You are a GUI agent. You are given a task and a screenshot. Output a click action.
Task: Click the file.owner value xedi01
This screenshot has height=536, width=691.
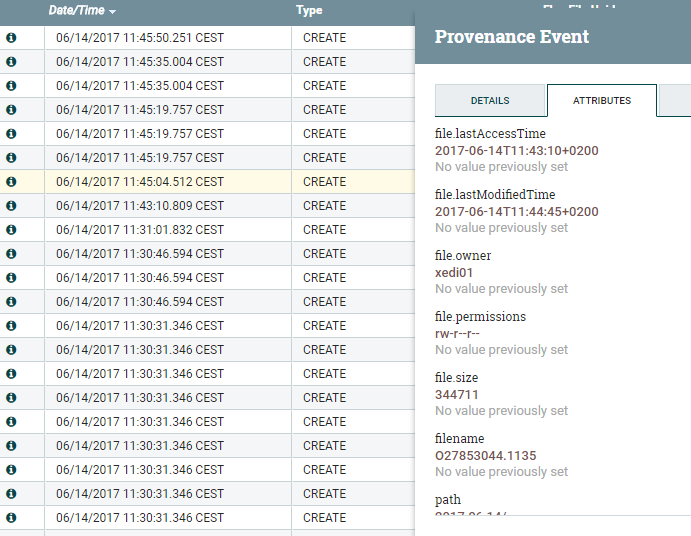(454, 272)
